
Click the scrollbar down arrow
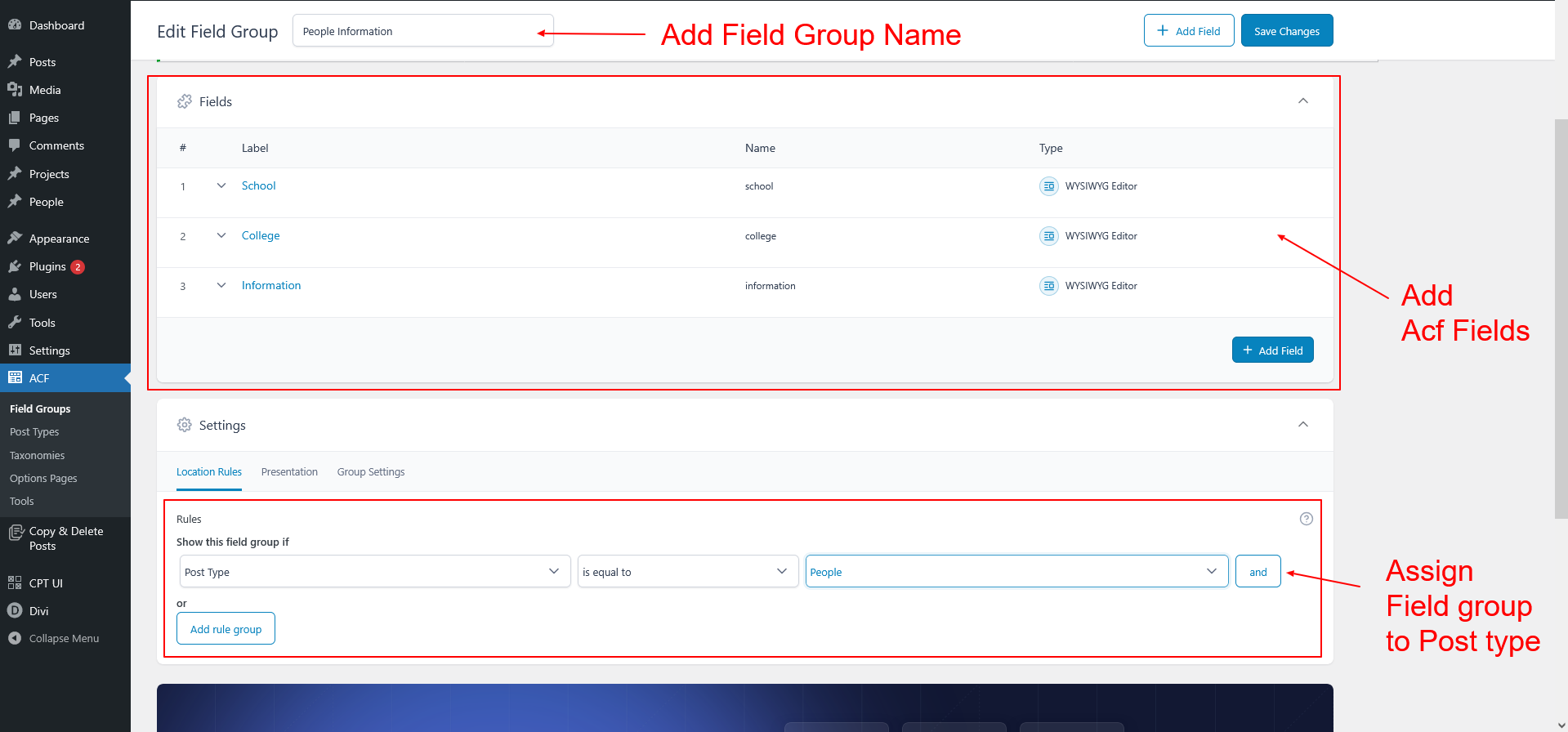pyautogui.click(x=1561, y=725)
